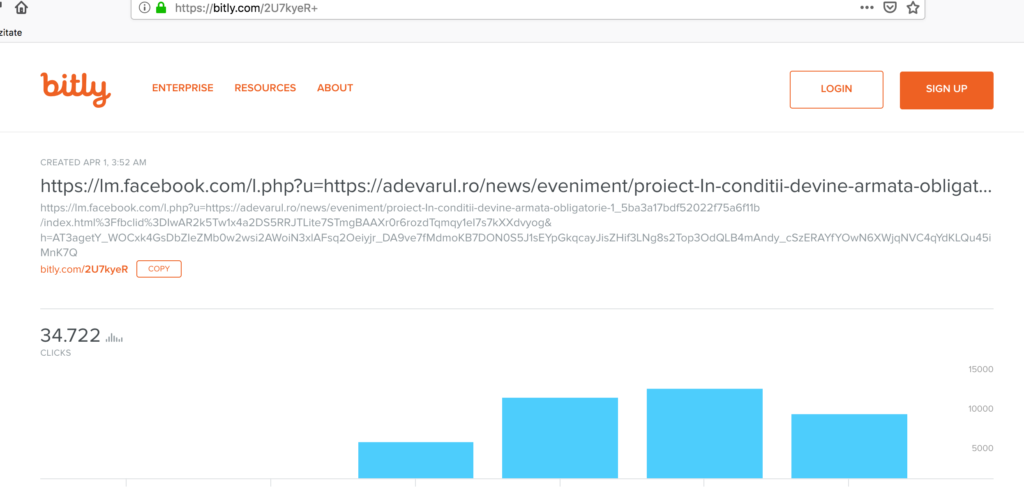Screen dimensions: 1024x491
Task: Open the site information icon in address bar
Action: pyautogui.click(x=145, y=8)
